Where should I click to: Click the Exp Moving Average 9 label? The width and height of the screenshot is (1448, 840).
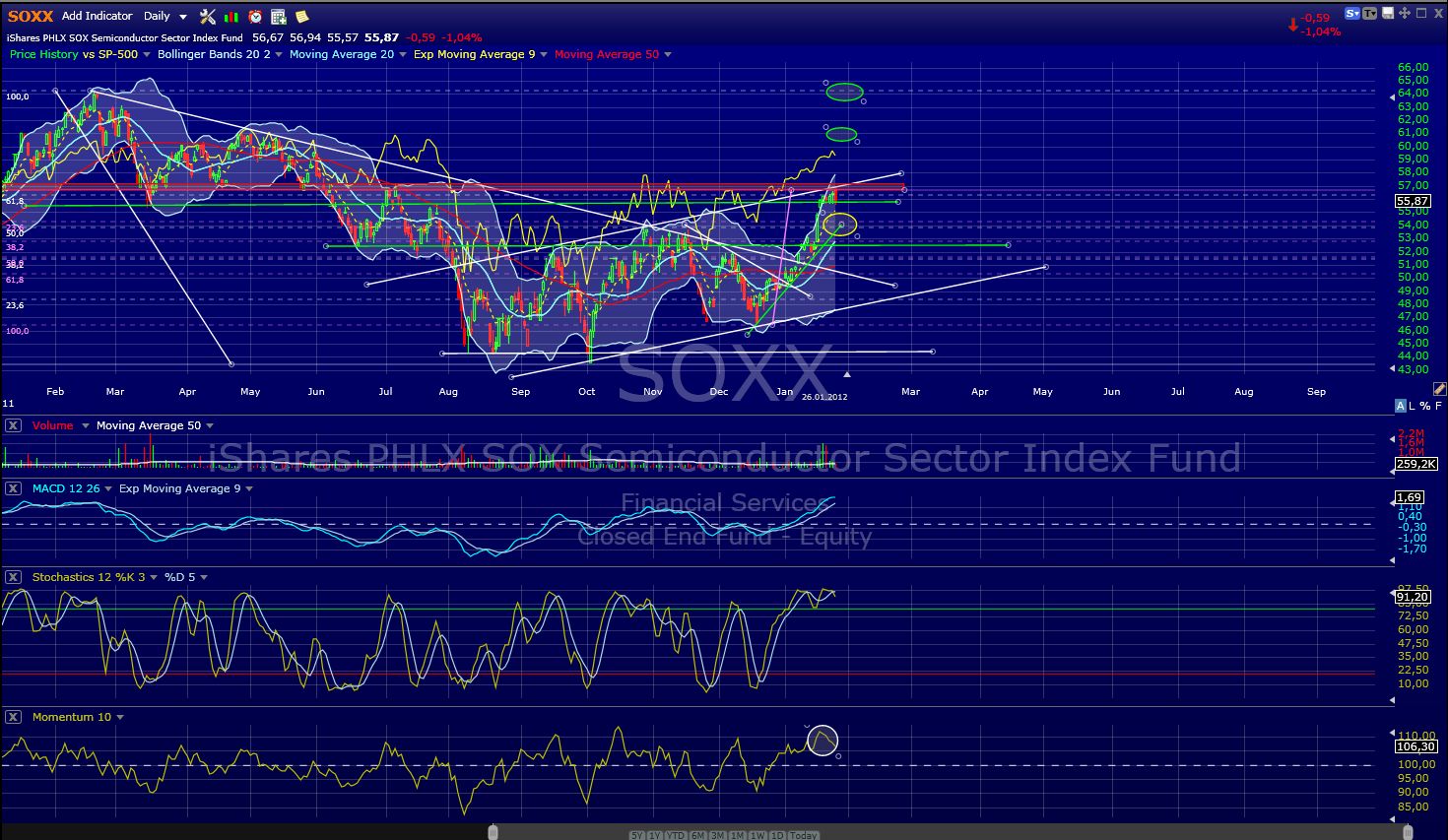pyautogui.click(x=475, y=54)
